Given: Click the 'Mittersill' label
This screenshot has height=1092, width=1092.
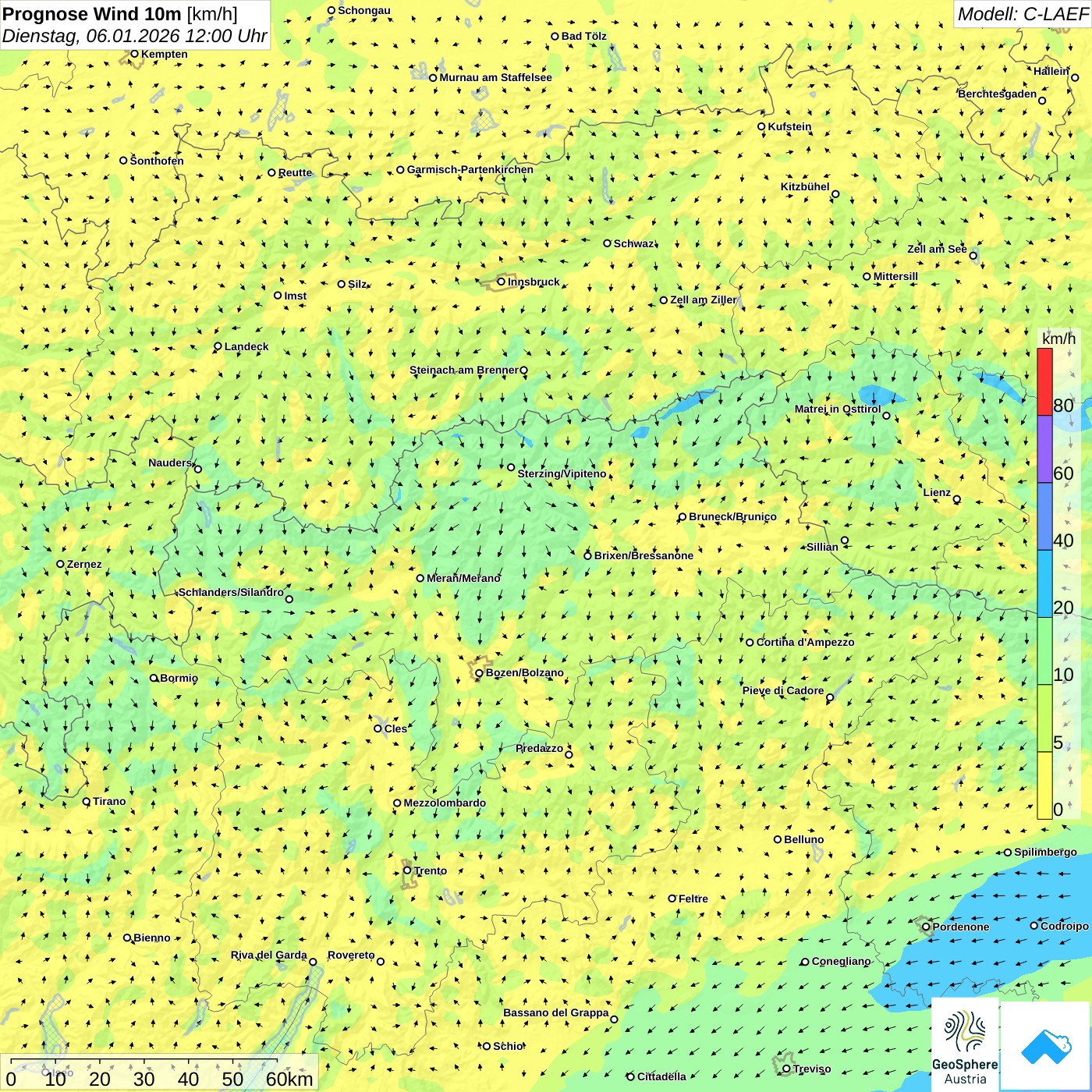Looking at the screenshot, I should point(895,276).
